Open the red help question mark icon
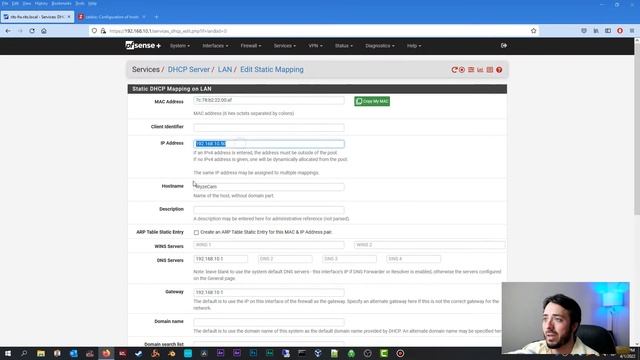The image size is (640, 360). [x=499, y=70]
